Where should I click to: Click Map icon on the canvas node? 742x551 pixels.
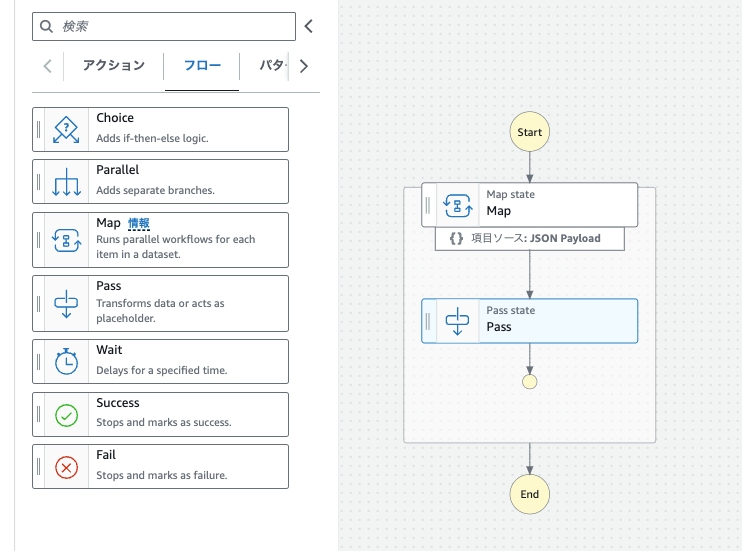[x=457, y=205]
